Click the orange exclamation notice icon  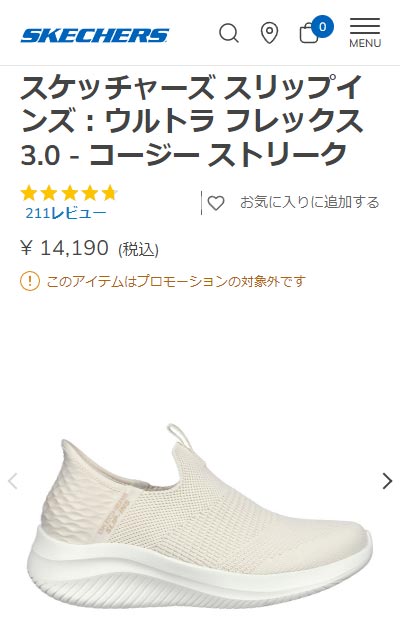tap(30, 281)
